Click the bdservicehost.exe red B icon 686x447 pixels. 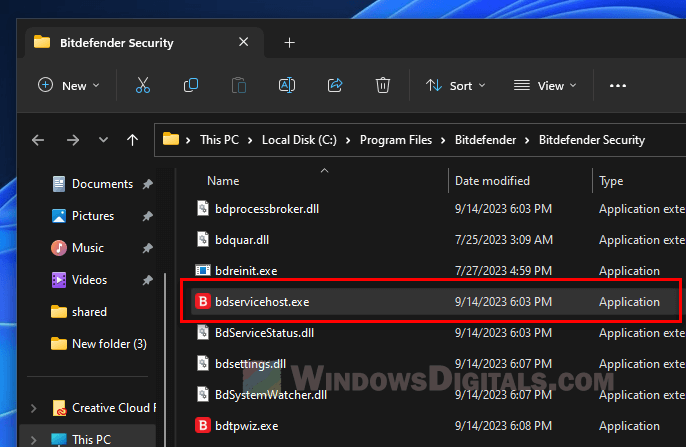(203, 301)
